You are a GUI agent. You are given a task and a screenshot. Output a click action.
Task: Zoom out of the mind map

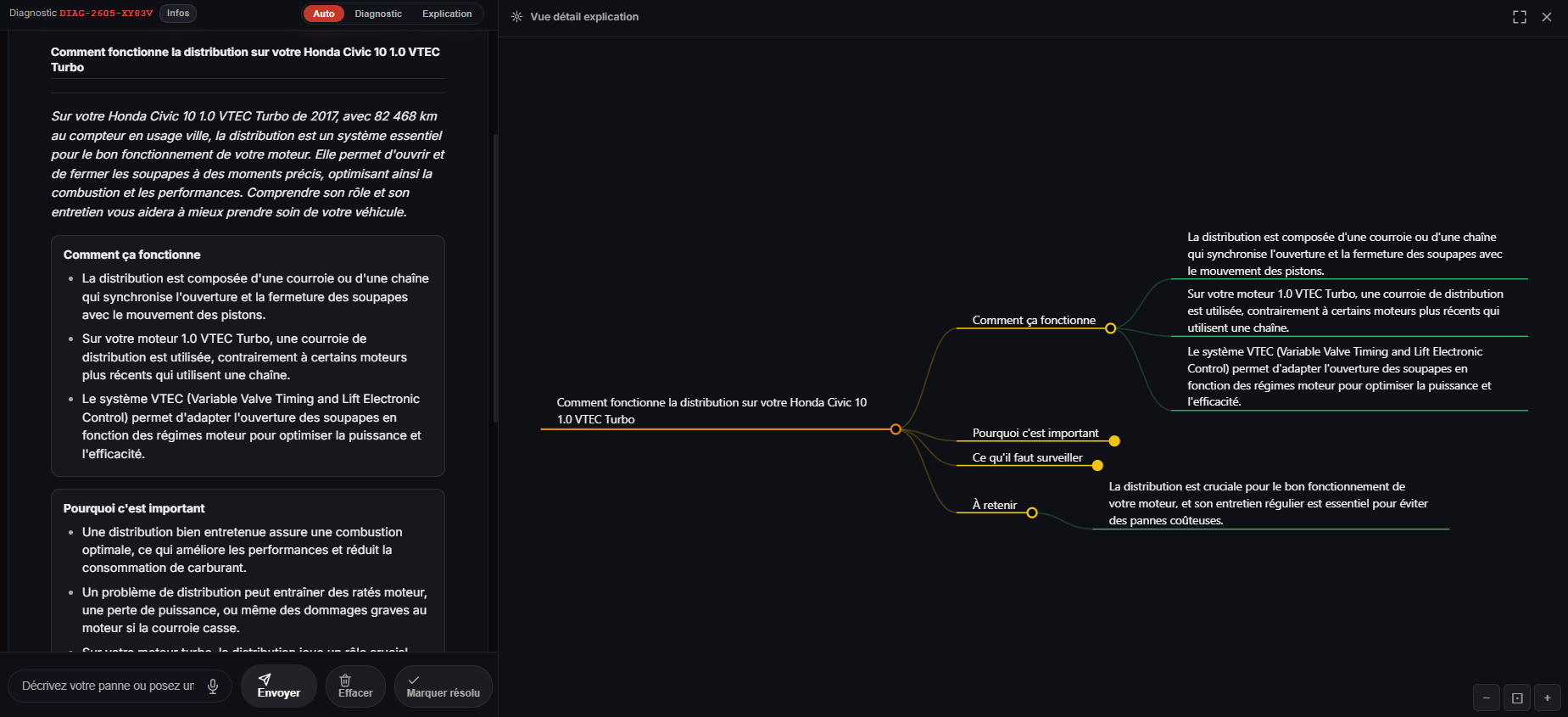[1487, 697]
